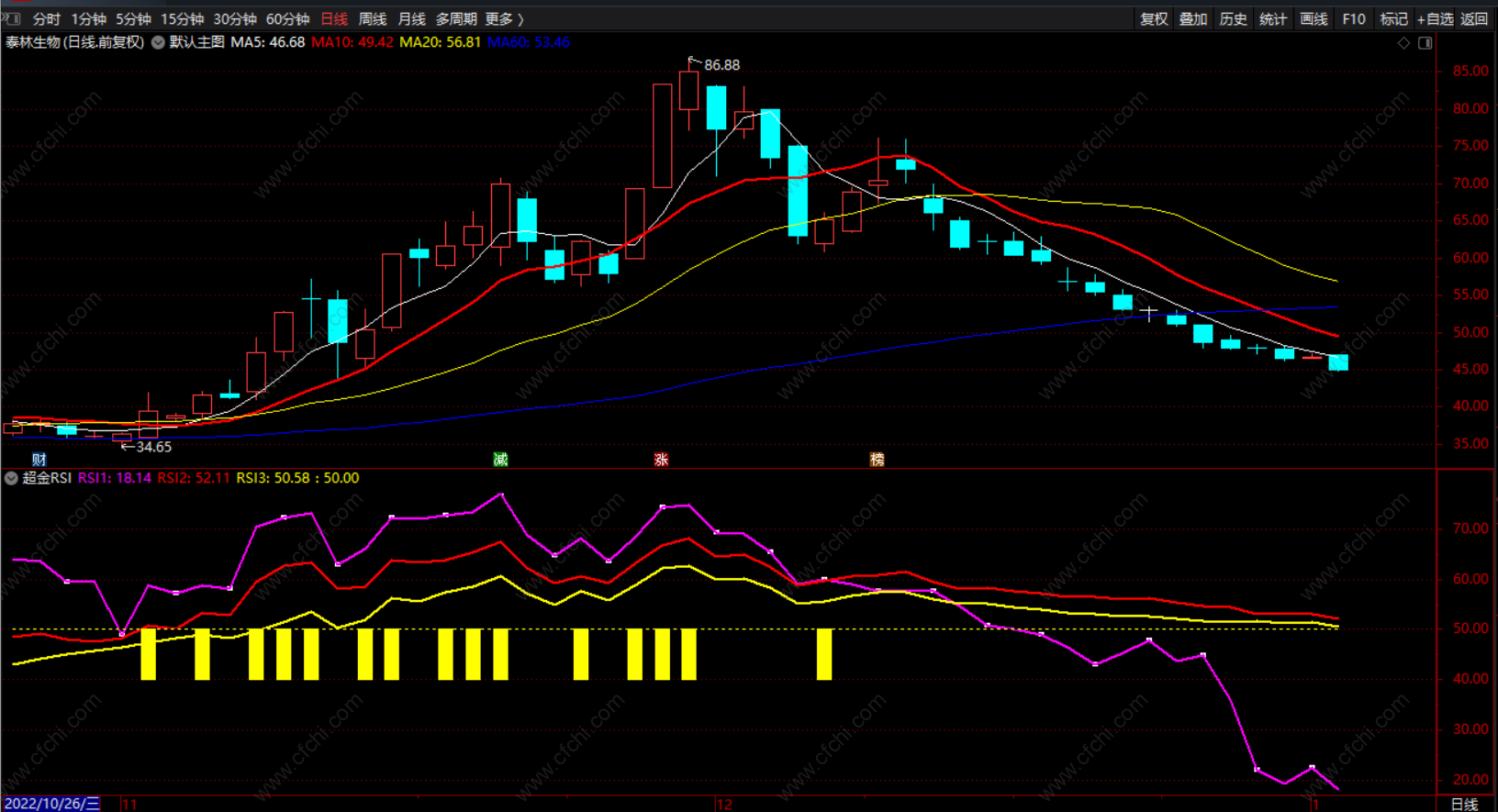Image resolution: width=1498 pixels, height=812 pixels.
Task: Click the date label 2022/10/26/三
Action: (x=52, y=804)
